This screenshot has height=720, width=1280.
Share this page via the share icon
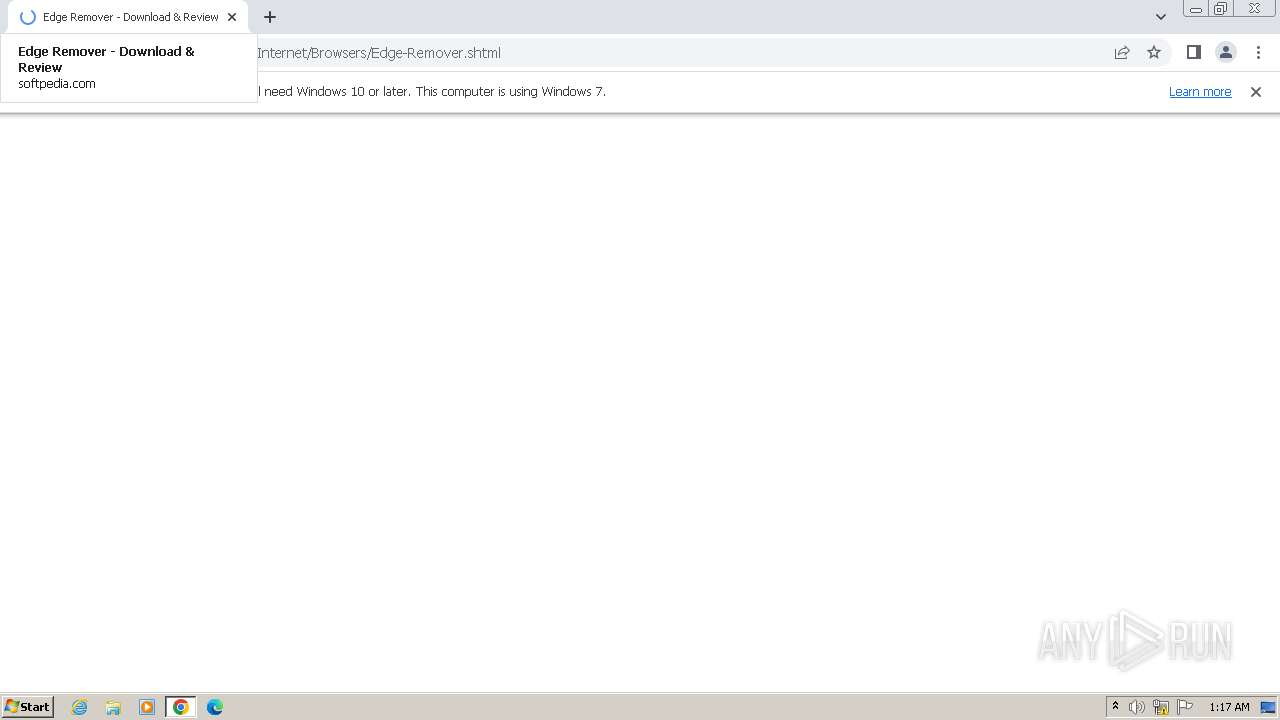point(1122,53)
